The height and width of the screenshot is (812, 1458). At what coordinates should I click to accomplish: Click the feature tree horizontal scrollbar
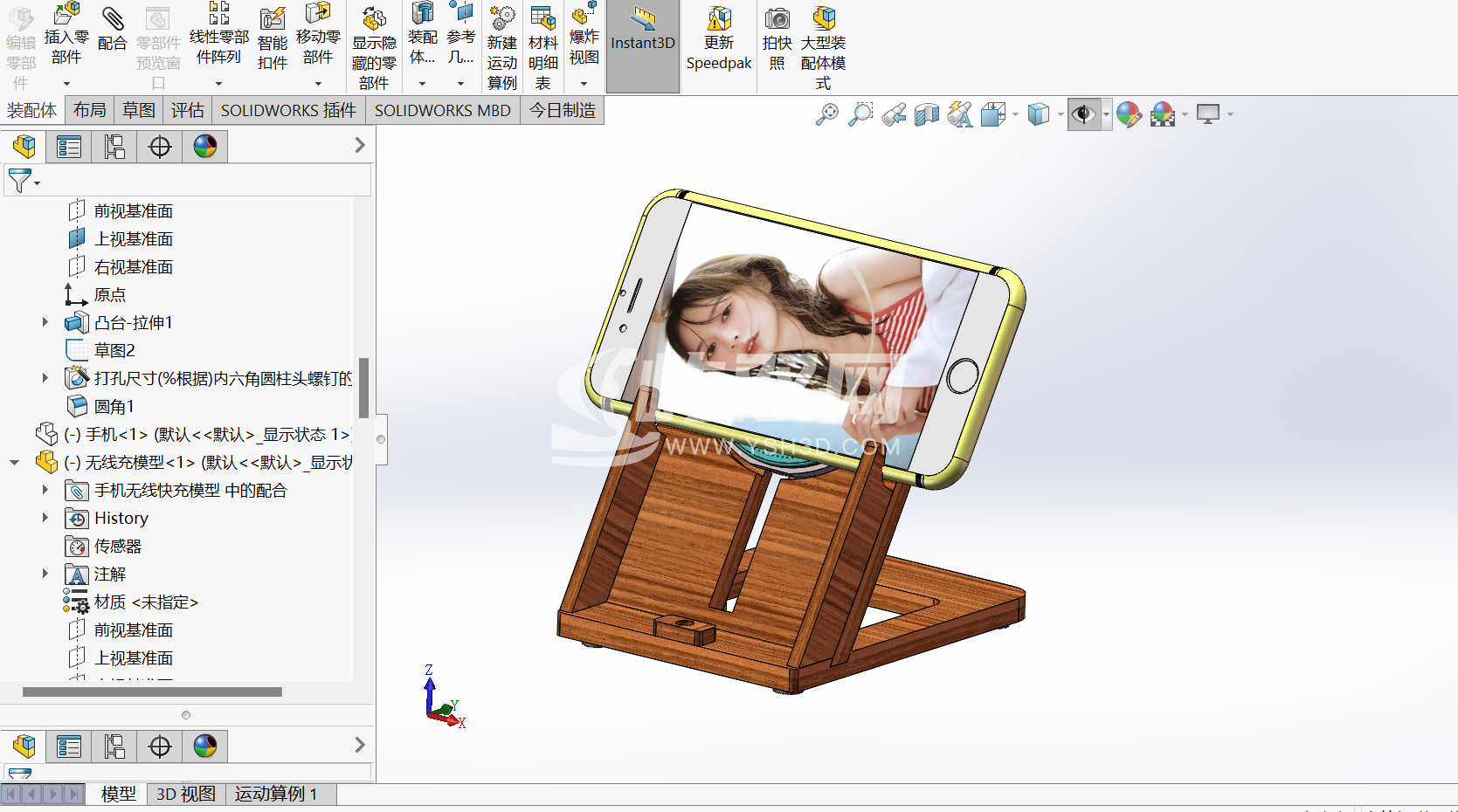(x=152, y=692)
